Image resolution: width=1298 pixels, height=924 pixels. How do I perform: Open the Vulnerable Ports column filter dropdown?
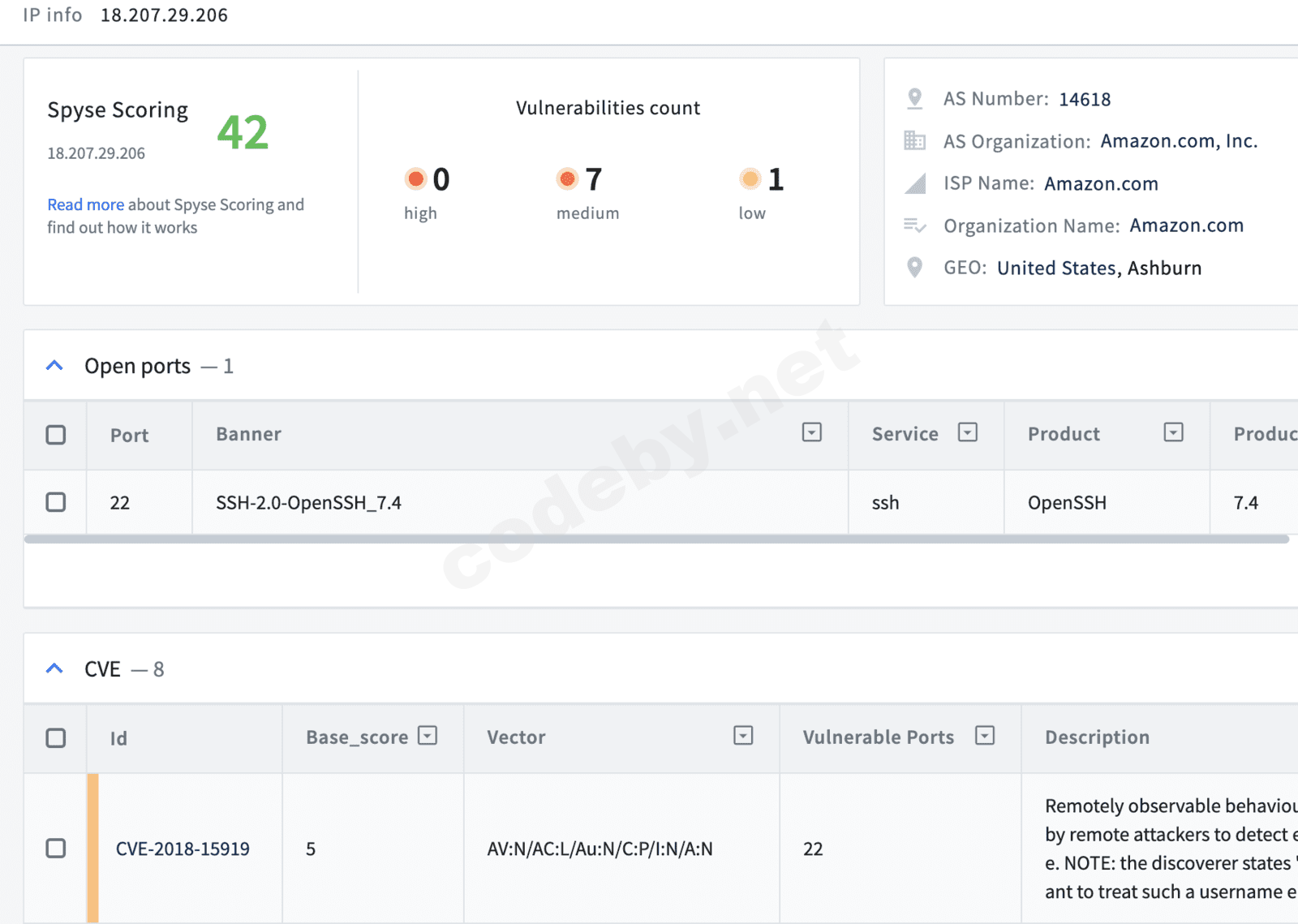985,736
